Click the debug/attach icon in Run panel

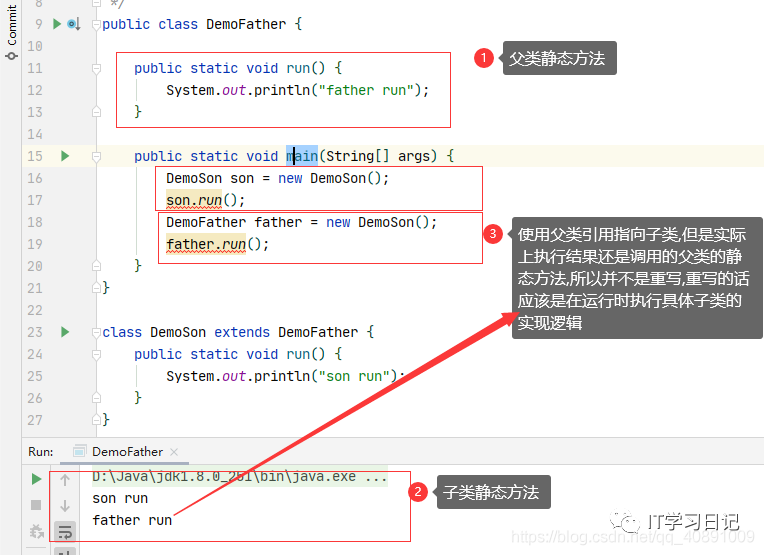click(37, 531)
